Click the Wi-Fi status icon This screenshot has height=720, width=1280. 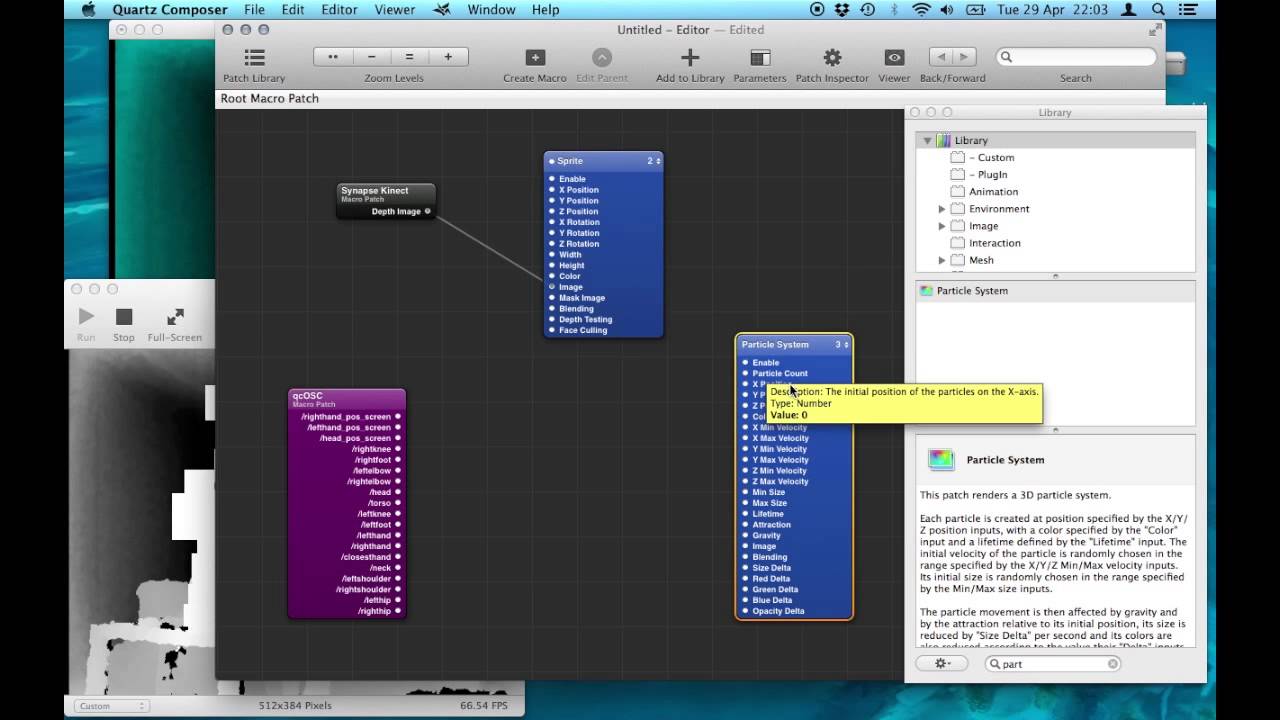(x=921, y=9)
